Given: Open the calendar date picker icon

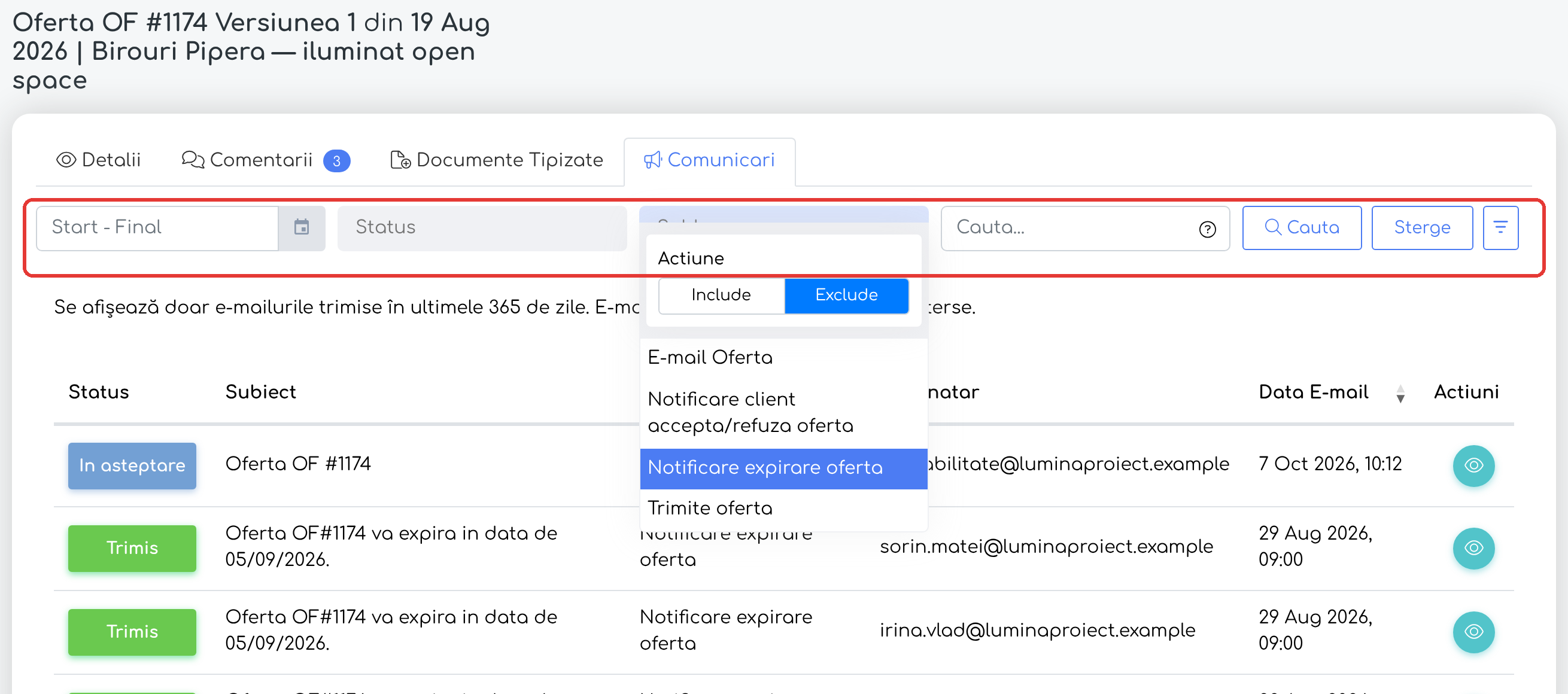Looking at the screenshot, I should click(x=301, y=227).
